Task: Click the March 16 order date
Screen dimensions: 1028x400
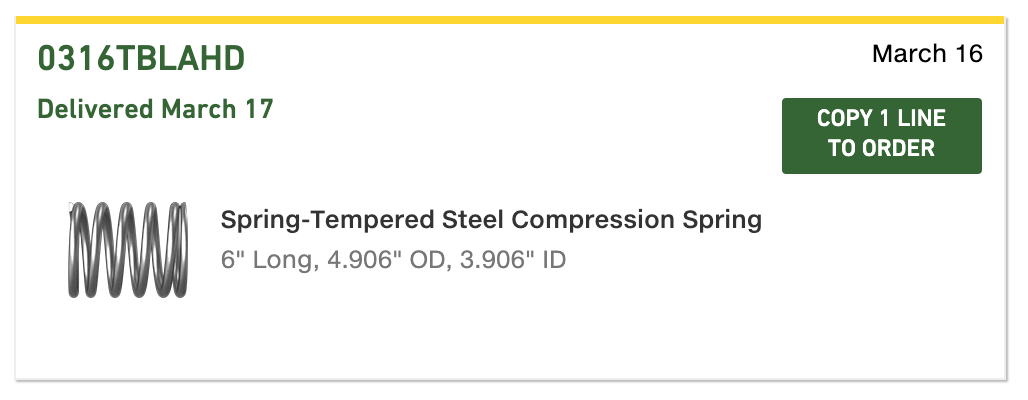Action: tap(927, 54)
